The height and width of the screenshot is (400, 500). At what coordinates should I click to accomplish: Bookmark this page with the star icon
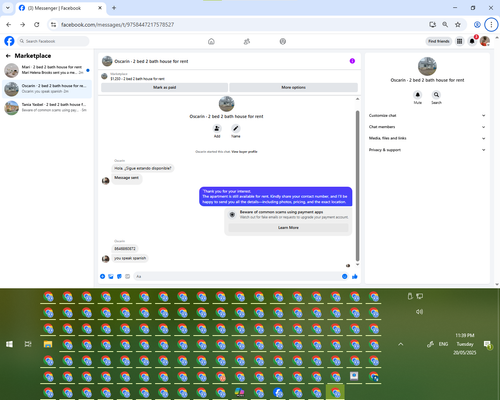tap(458, 25)
